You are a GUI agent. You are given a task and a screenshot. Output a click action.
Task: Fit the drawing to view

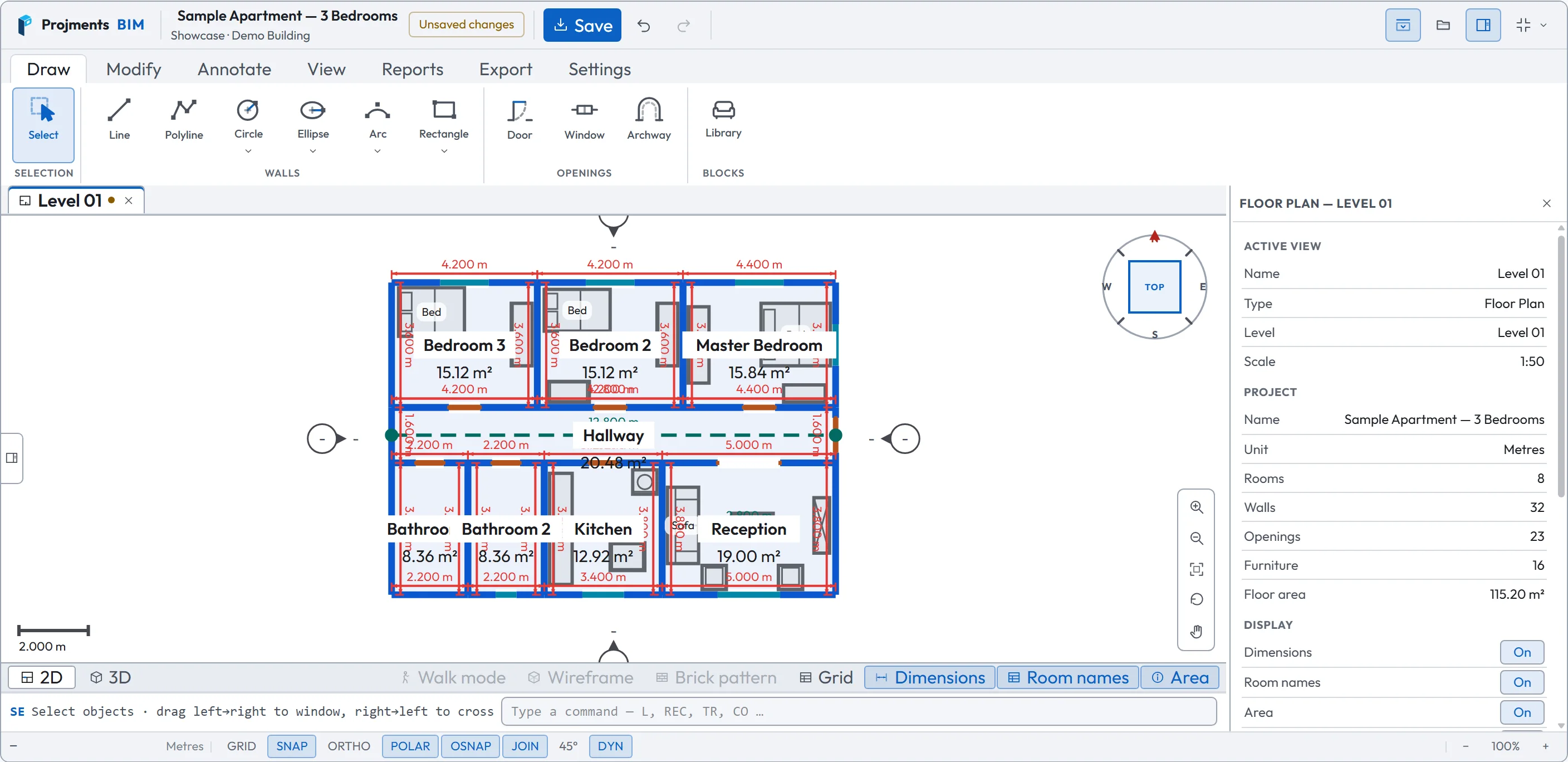click(1196, 569)
